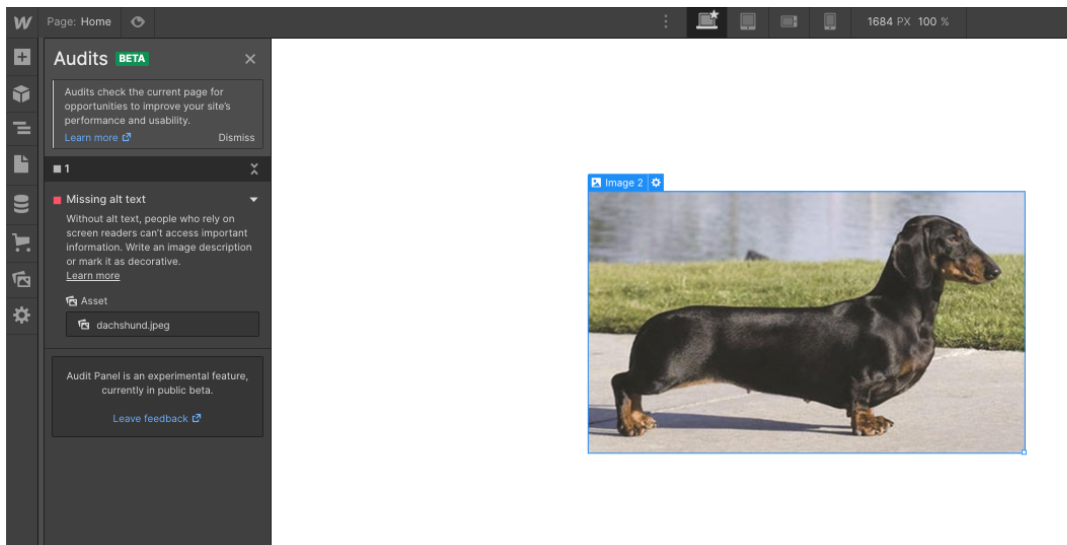Image resolution: width=1067 pixels, height=545 pixels.
Task: Open the Navigator panel
Action: click(22, 128)
